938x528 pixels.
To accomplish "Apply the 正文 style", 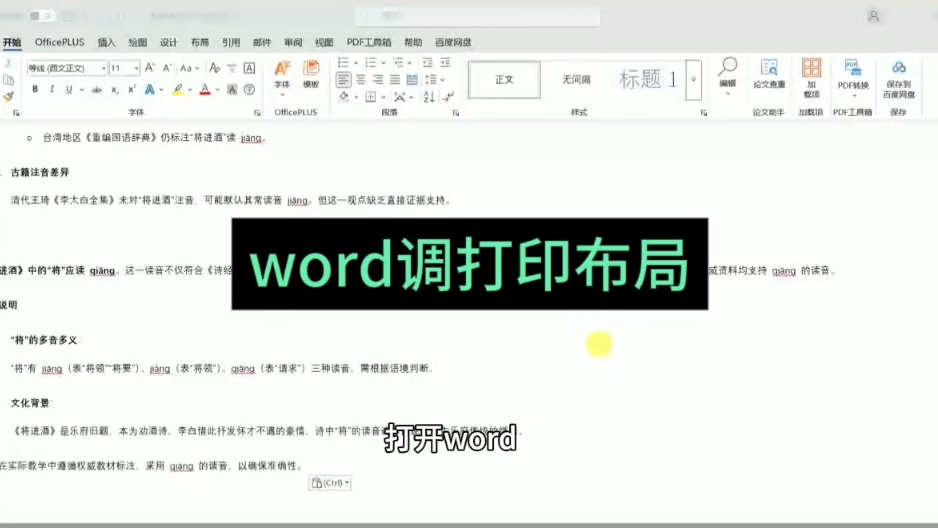I will tap(504, 80).
